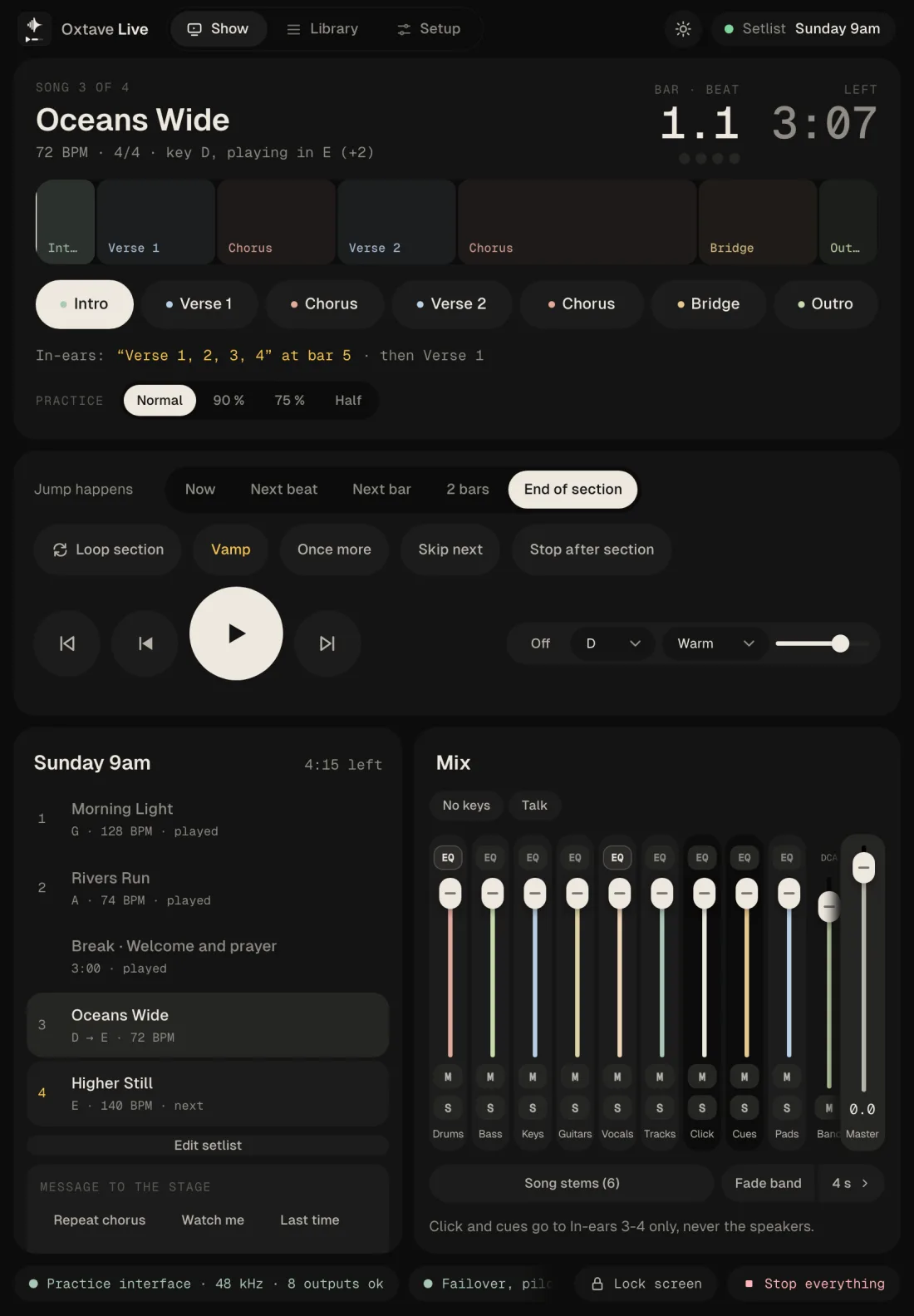Jump to the Intro section pill
The image size is (914, 1316).
[85, 304]
